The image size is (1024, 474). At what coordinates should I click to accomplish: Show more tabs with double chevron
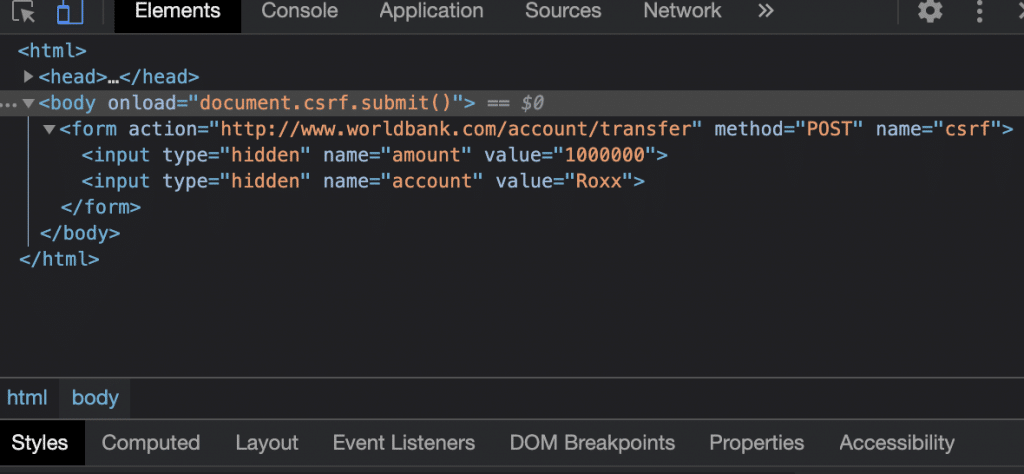tap(766, 11)
